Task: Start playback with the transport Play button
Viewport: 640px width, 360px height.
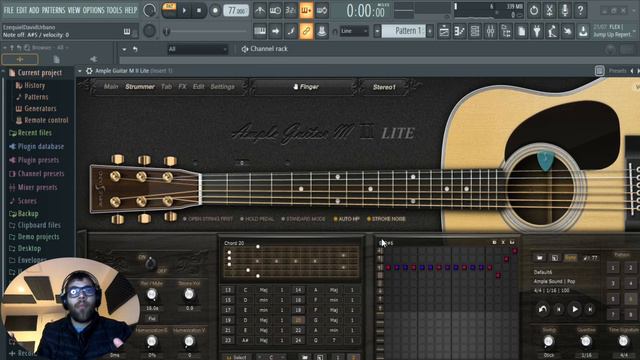Action: coord(184,11)
